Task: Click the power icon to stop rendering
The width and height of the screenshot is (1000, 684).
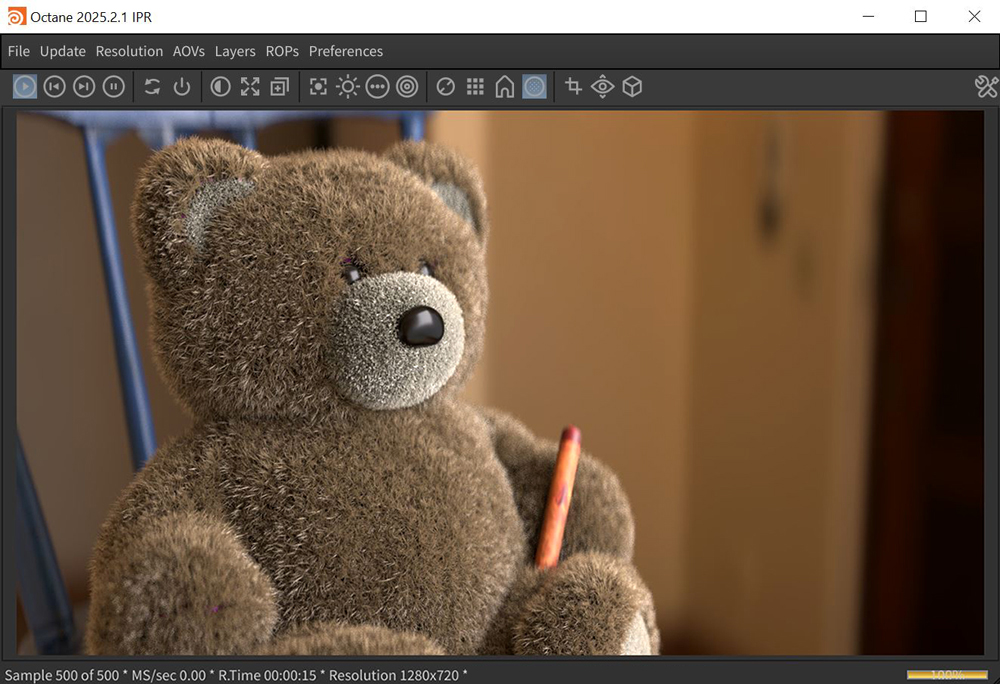Action: click(181, 87)
